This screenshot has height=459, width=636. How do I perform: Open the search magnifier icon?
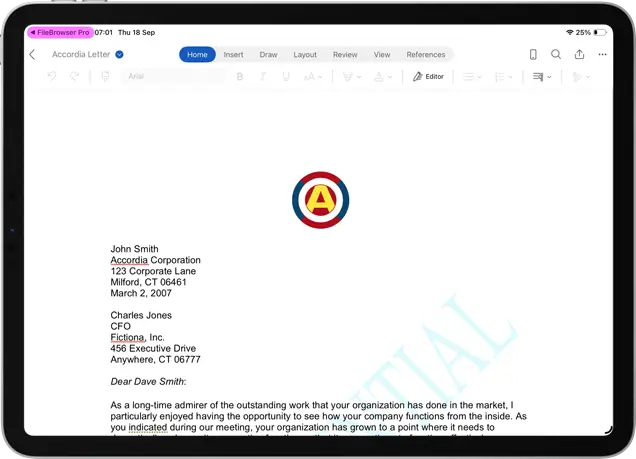click(556, 55)
